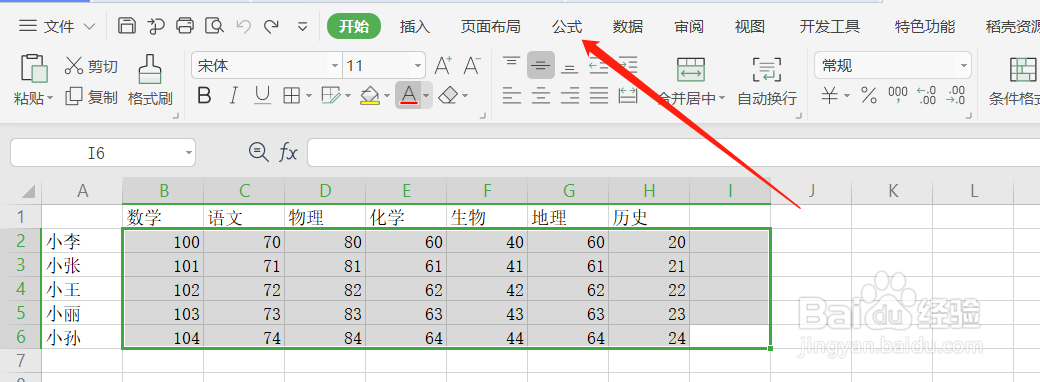
Task: Decrease decimal places icon
Action: pos(956,96)
